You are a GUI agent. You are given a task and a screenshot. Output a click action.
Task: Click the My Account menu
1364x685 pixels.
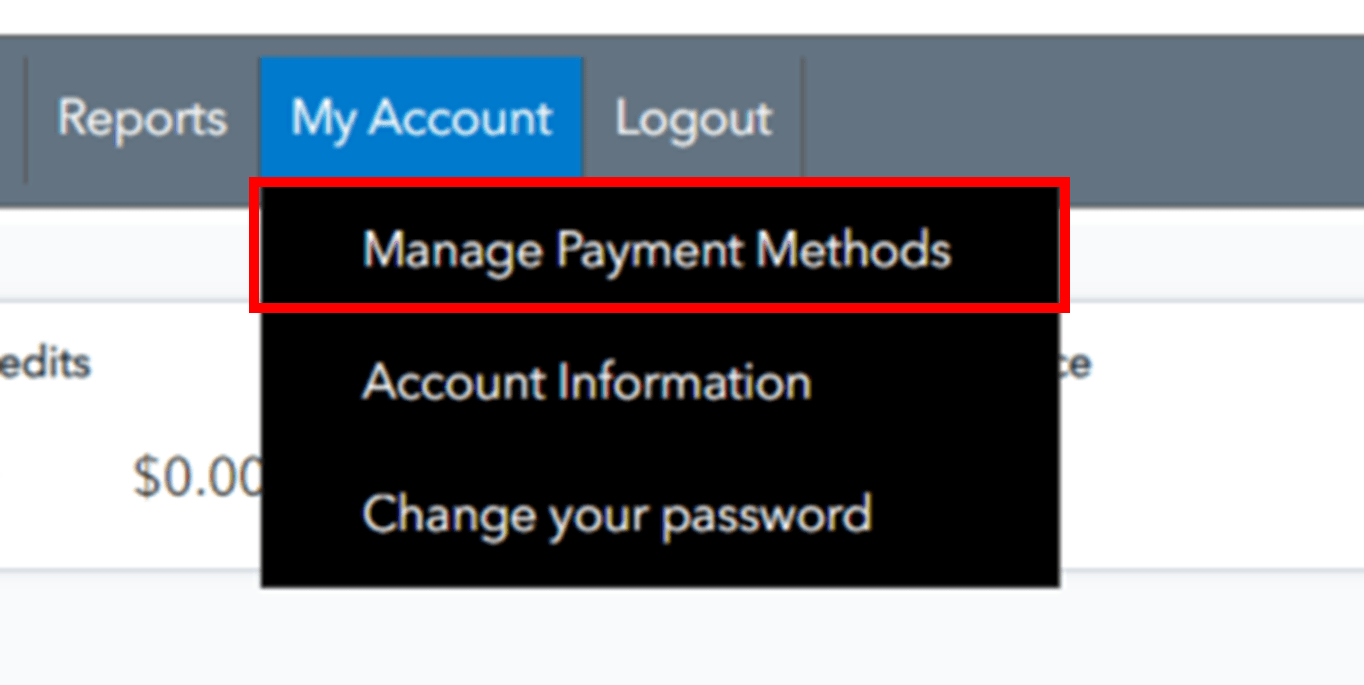click(421, 119)
